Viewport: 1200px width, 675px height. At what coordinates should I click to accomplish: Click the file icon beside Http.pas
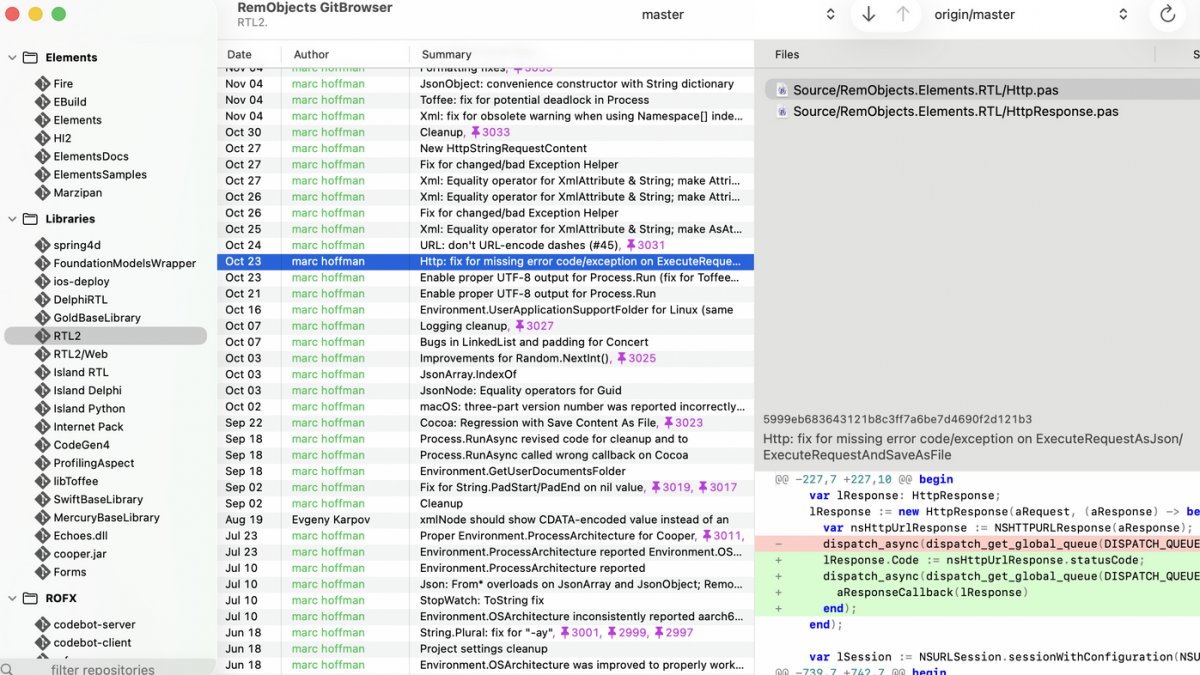tap(781, 89)
